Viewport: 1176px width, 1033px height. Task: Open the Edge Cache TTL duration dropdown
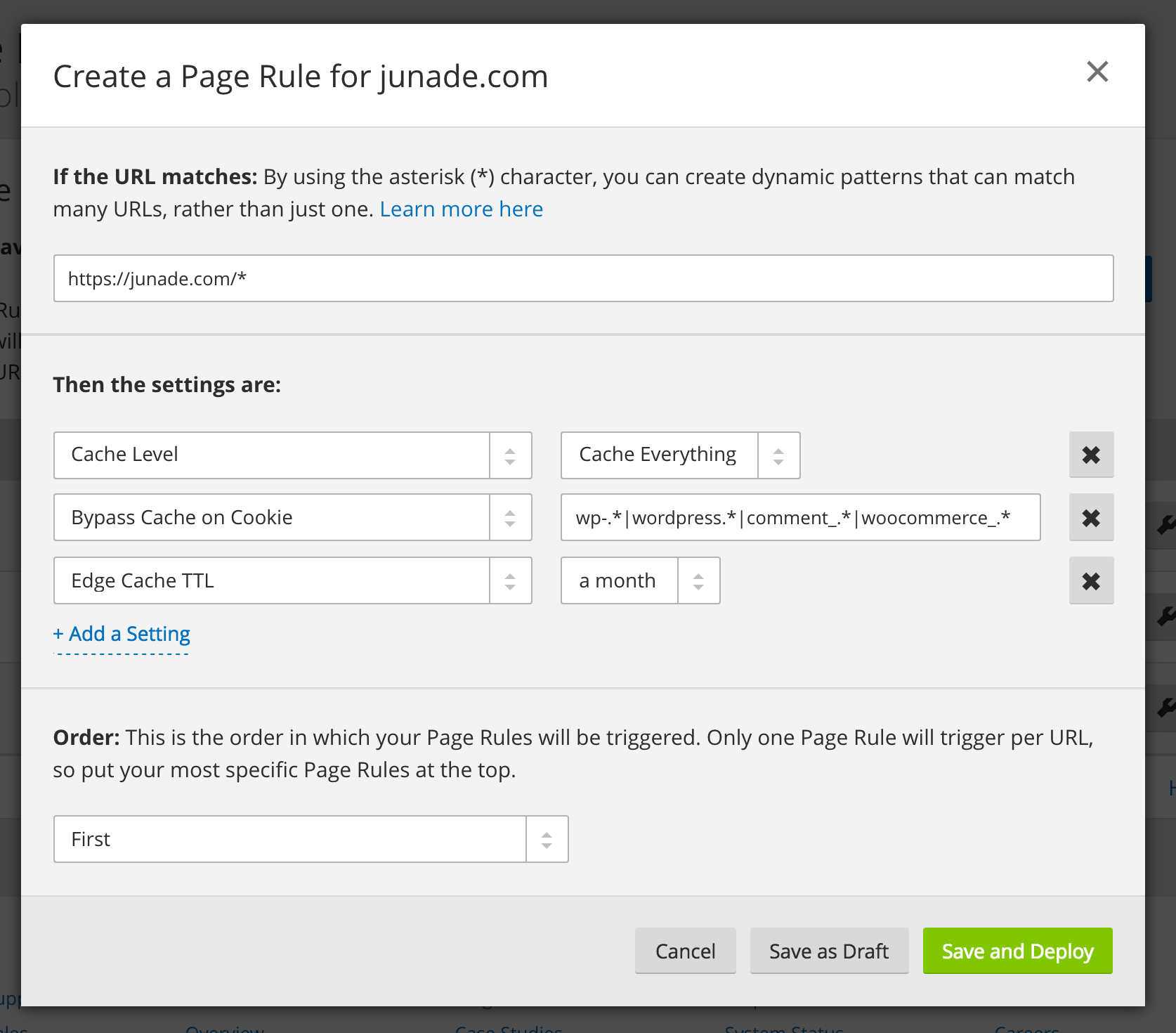698,580
